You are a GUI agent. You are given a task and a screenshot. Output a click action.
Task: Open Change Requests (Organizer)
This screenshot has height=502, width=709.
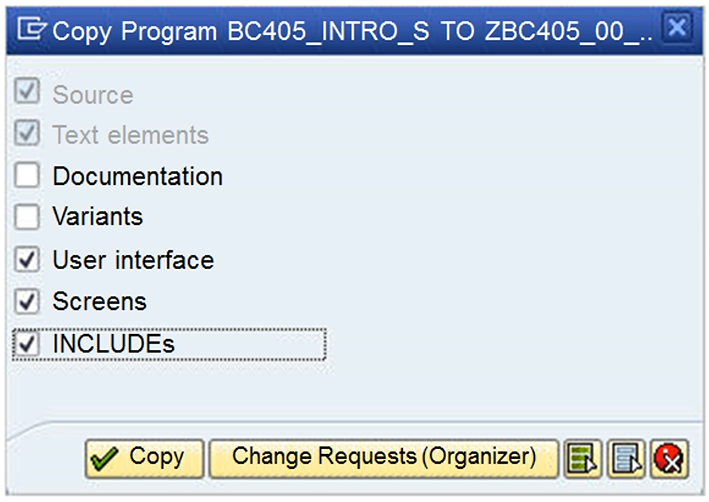point(383,457)
